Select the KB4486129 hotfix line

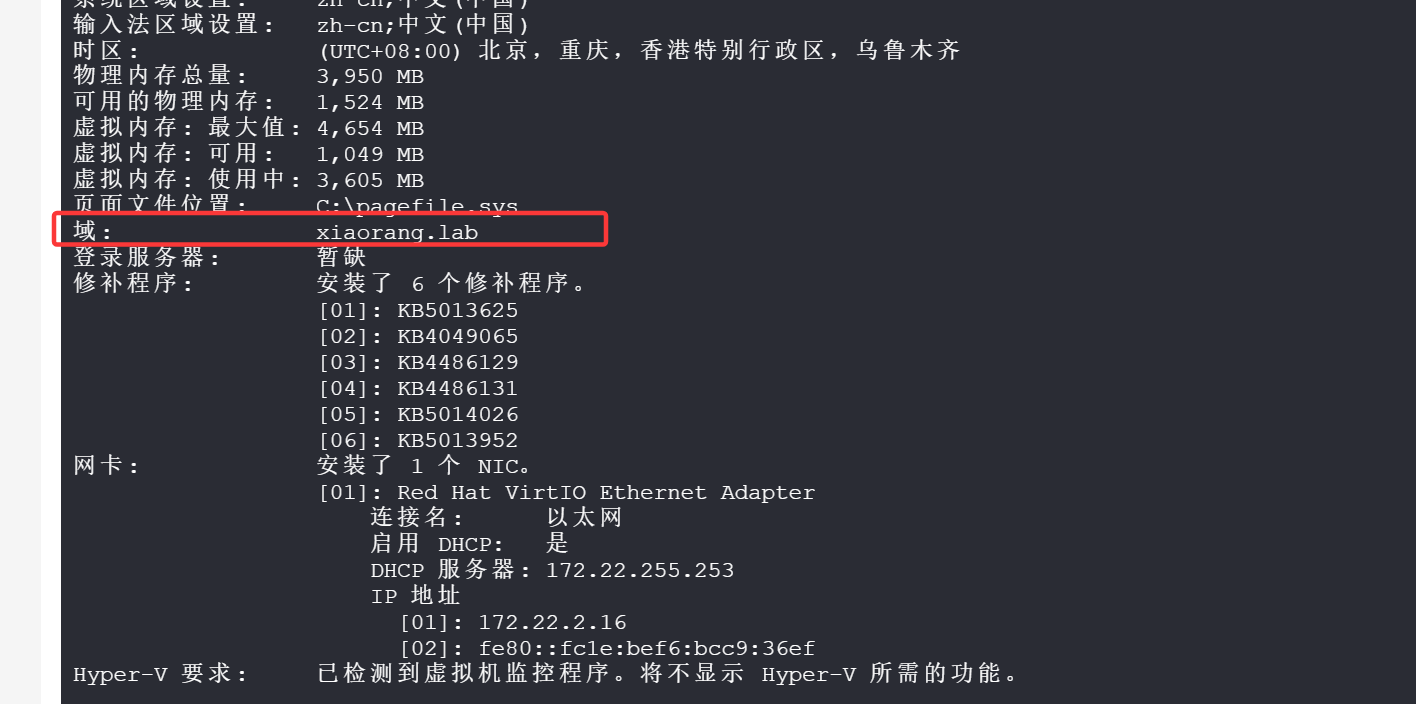pyautogui.click(x=457, y=362)
